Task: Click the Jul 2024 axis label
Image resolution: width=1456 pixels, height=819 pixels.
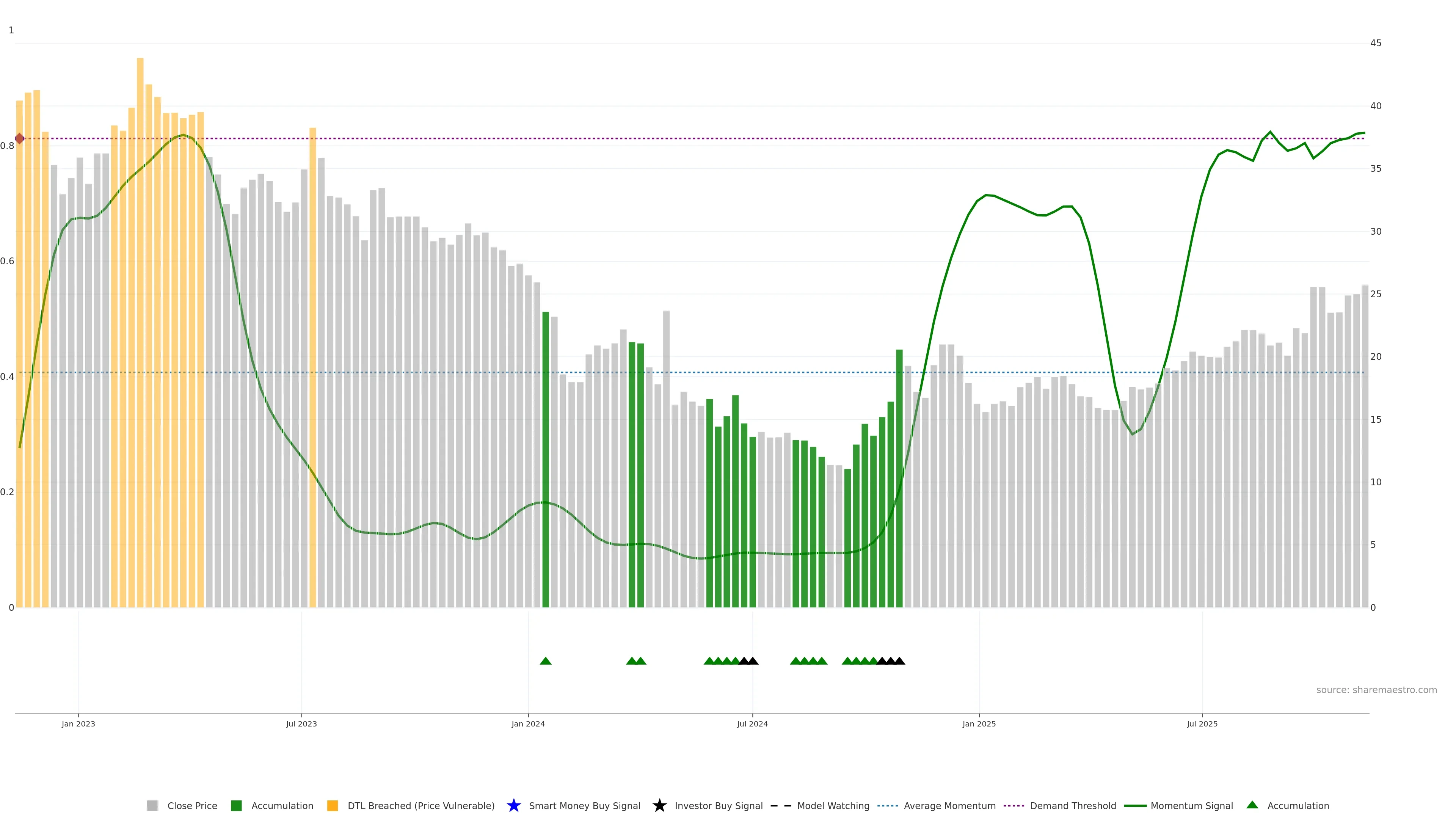Action: (x=752, y=723)
